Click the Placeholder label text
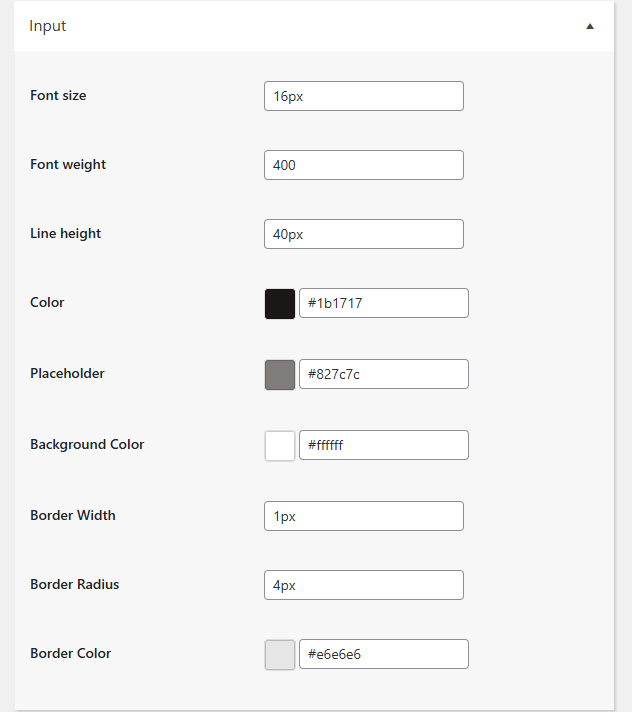Screen dimensions: 632x712 pos(67,374)
